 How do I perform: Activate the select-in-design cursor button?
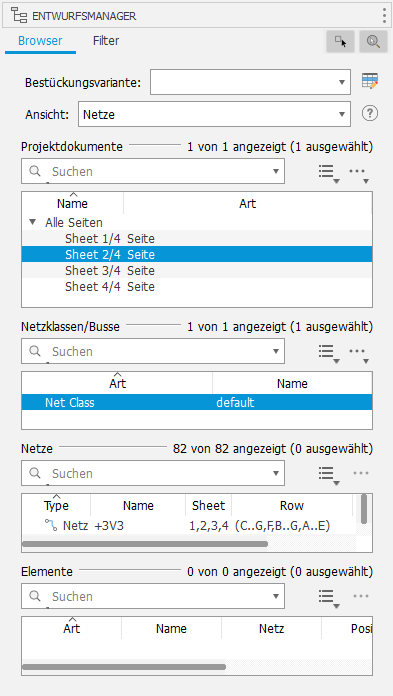tap(340, 42)
